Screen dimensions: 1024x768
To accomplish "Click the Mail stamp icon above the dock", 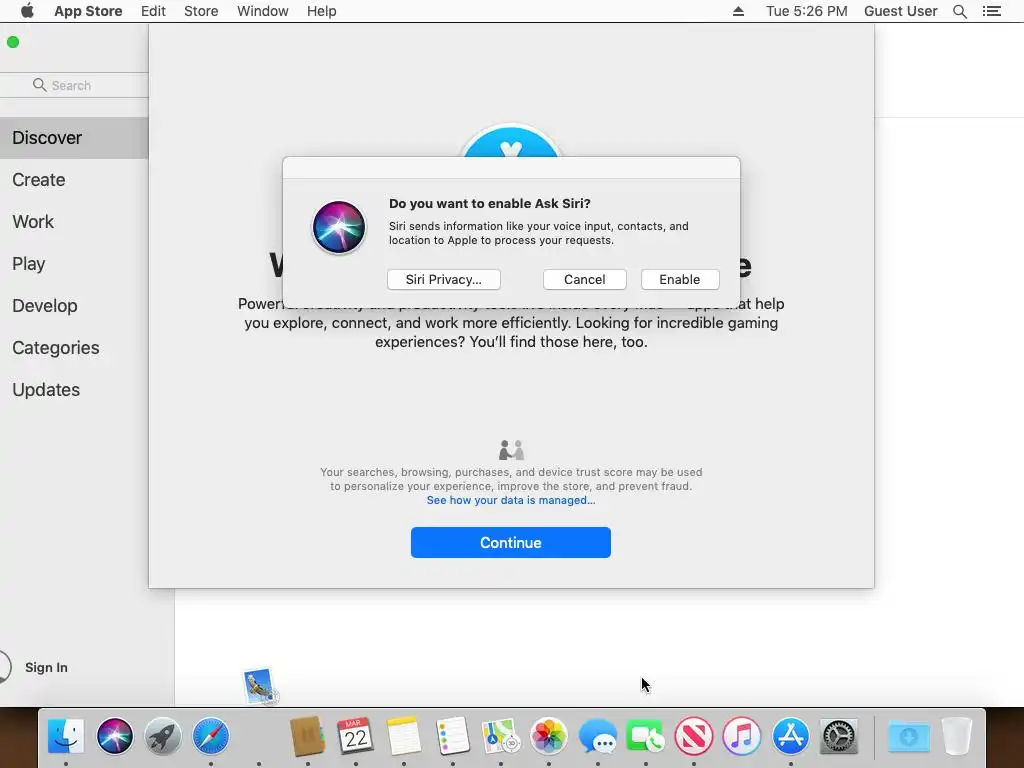I will click(x=260, y=686).
